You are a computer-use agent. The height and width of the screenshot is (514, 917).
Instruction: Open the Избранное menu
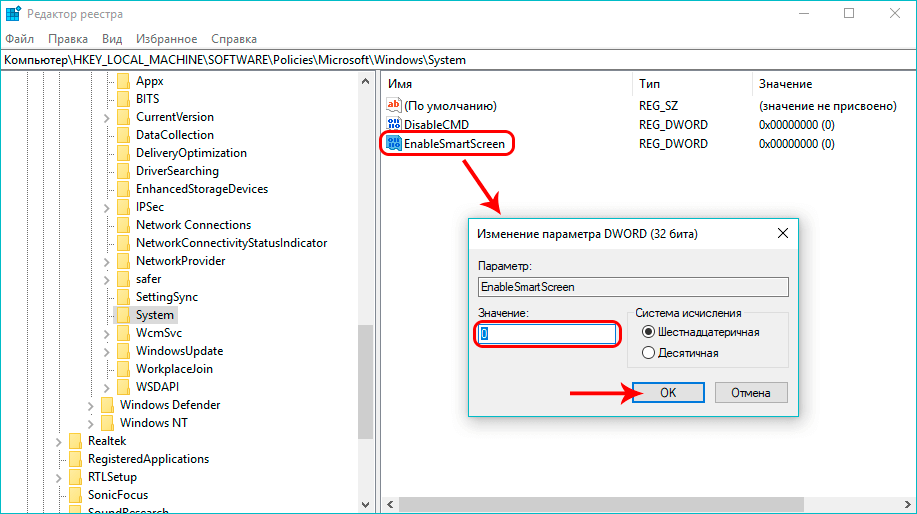(167, 39)
